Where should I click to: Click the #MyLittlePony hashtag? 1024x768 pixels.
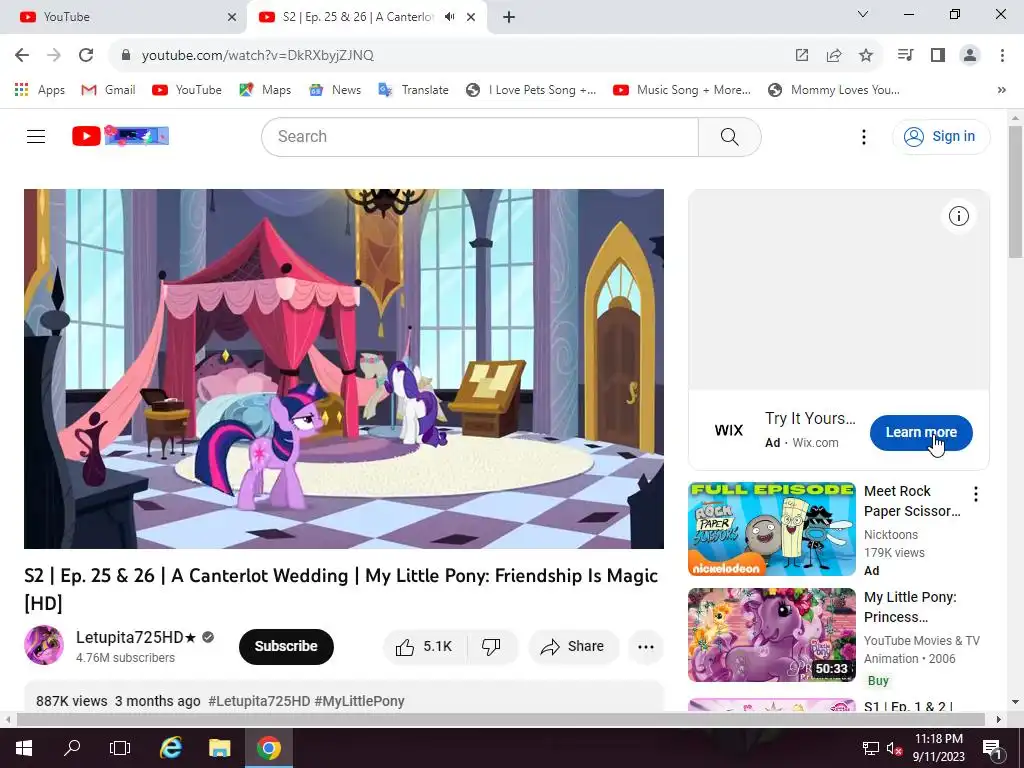tap(359, 701)
